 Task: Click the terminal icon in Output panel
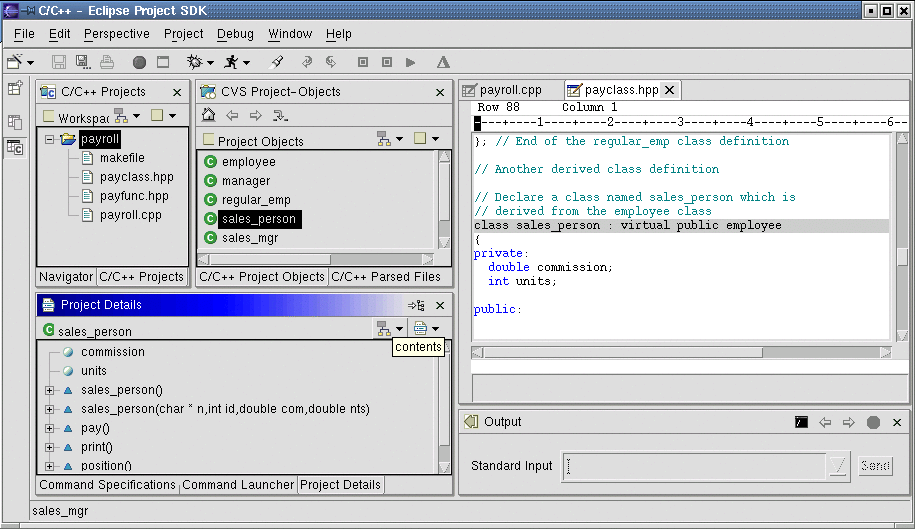801,422
